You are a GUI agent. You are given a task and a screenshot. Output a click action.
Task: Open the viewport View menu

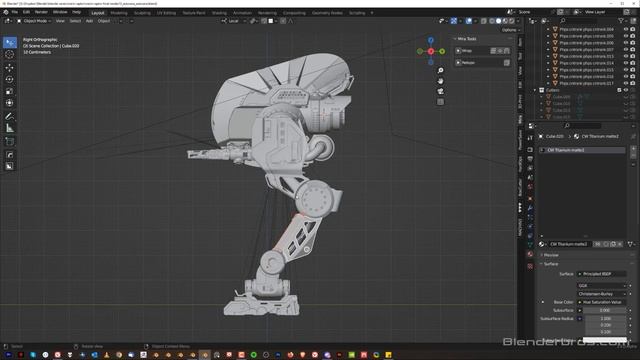[60, 21]
